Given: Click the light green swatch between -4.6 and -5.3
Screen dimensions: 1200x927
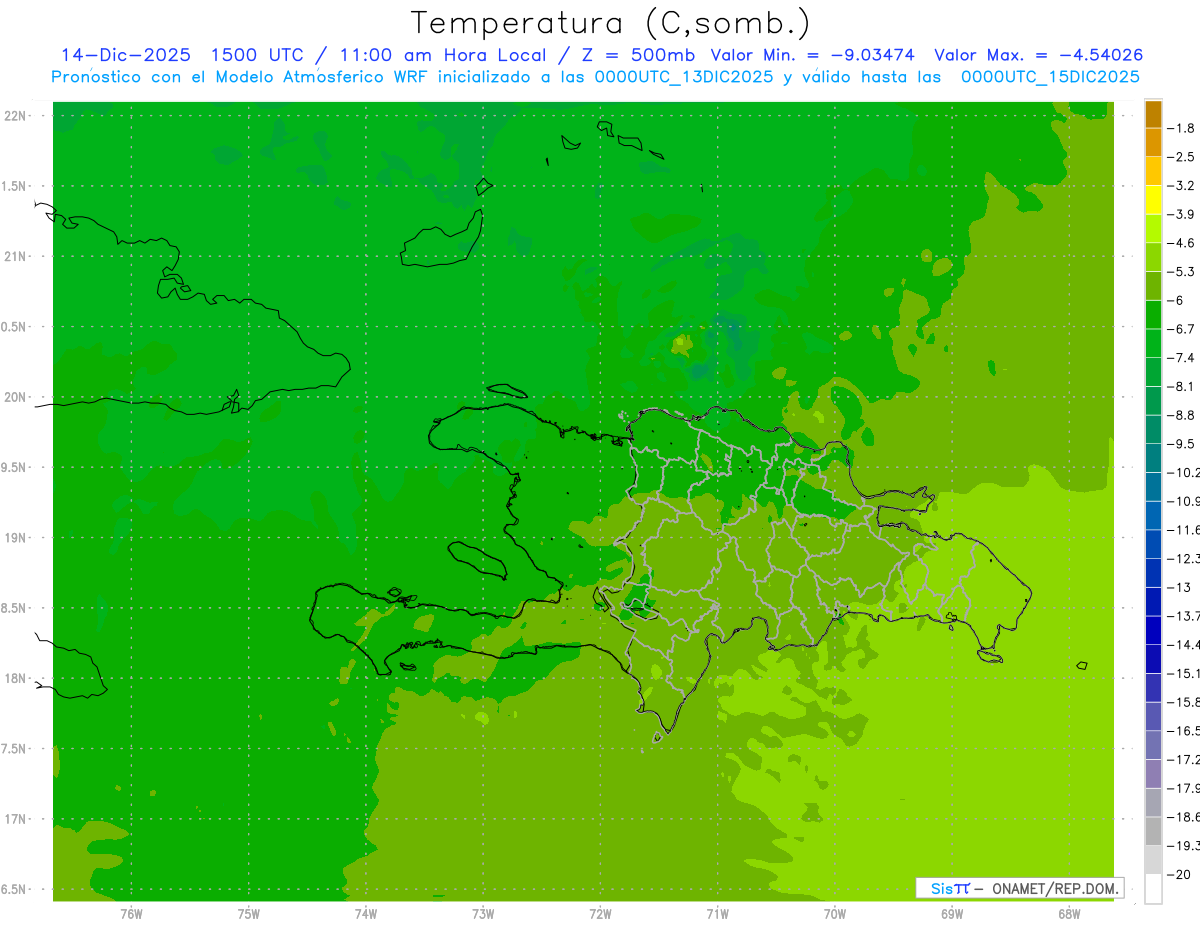Looking at the screenshot, I should [x=1153, y=257].
